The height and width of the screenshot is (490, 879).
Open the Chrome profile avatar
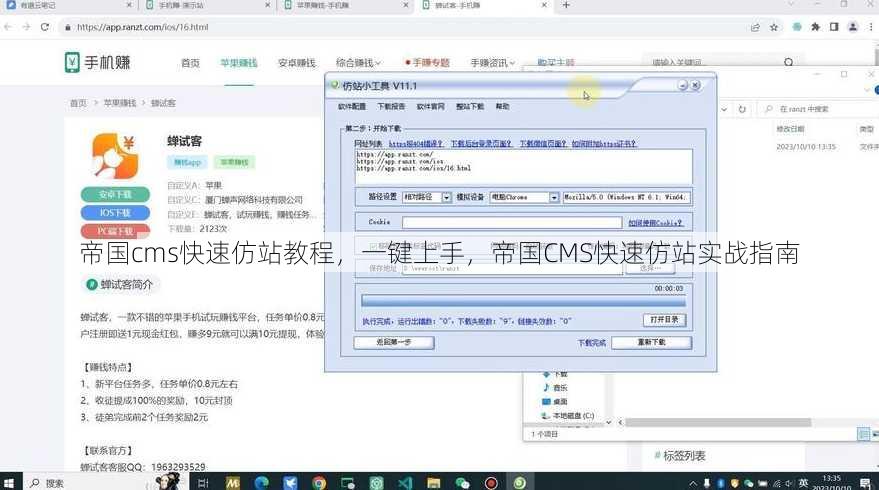pyautogui.click(x=853, y=27)
